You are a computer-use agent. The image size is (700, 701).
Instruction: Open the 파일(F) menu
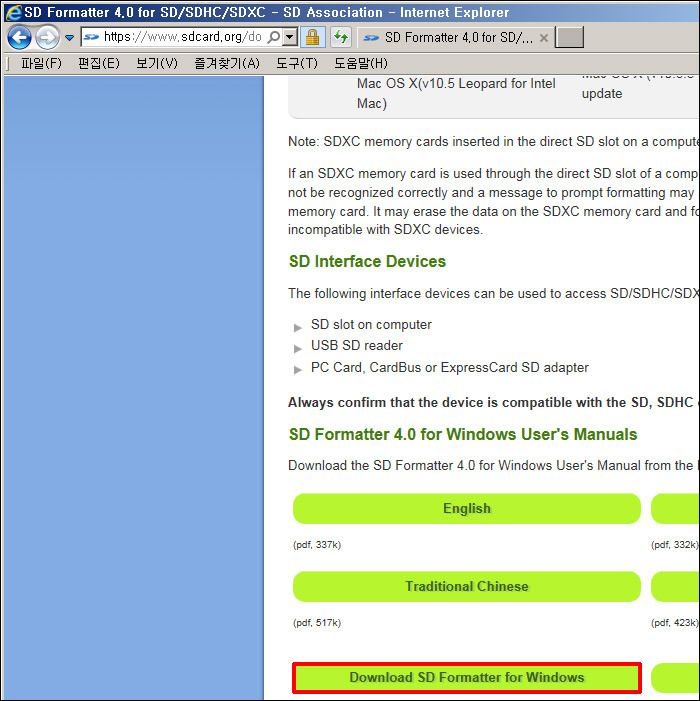(41, 63)
